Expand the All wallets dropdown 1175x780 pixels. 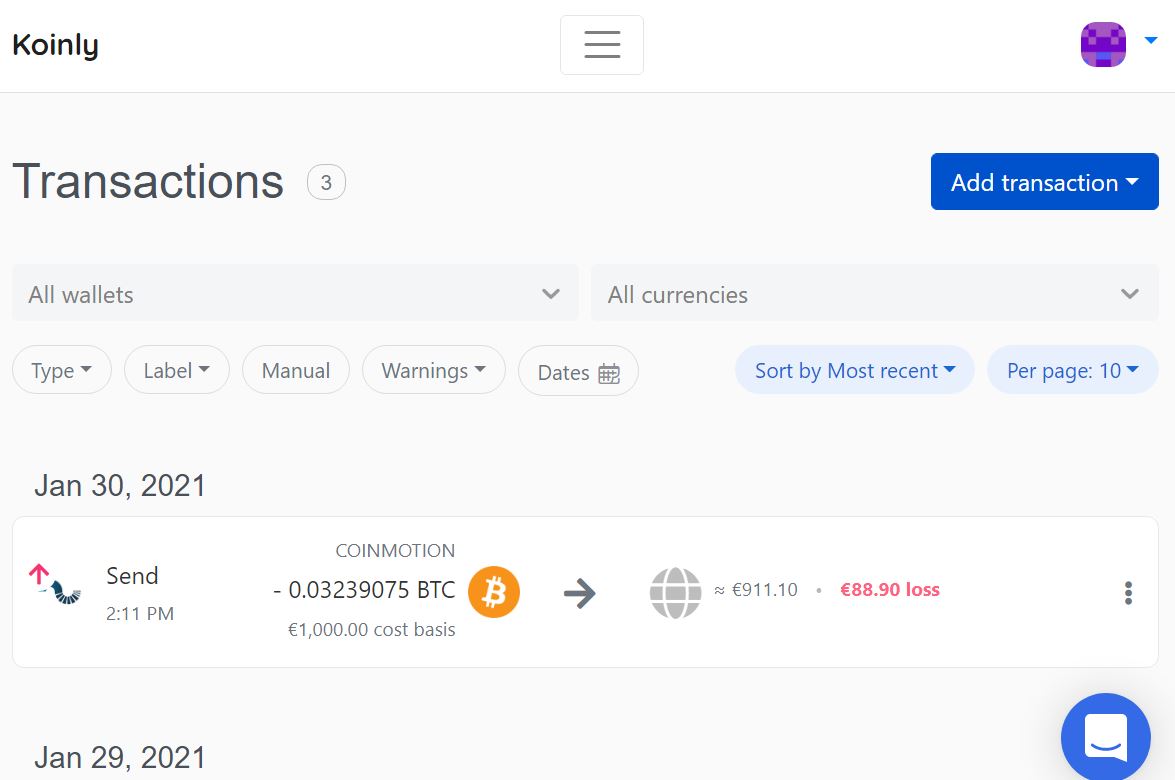pos(295,294)
